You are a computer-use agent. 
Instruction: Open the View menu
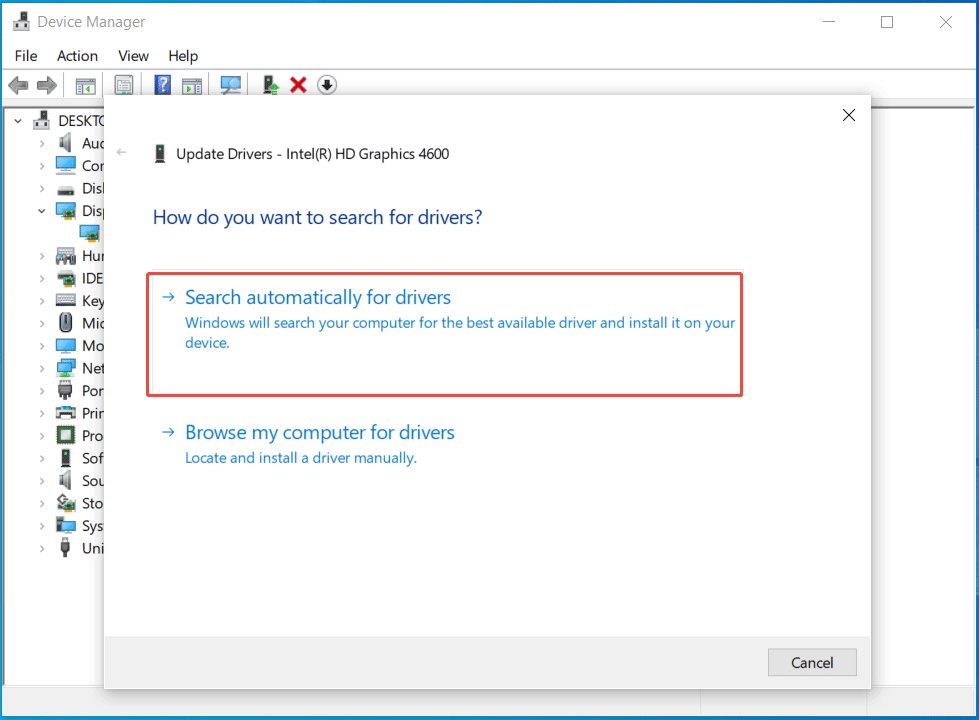coord(133,56)
